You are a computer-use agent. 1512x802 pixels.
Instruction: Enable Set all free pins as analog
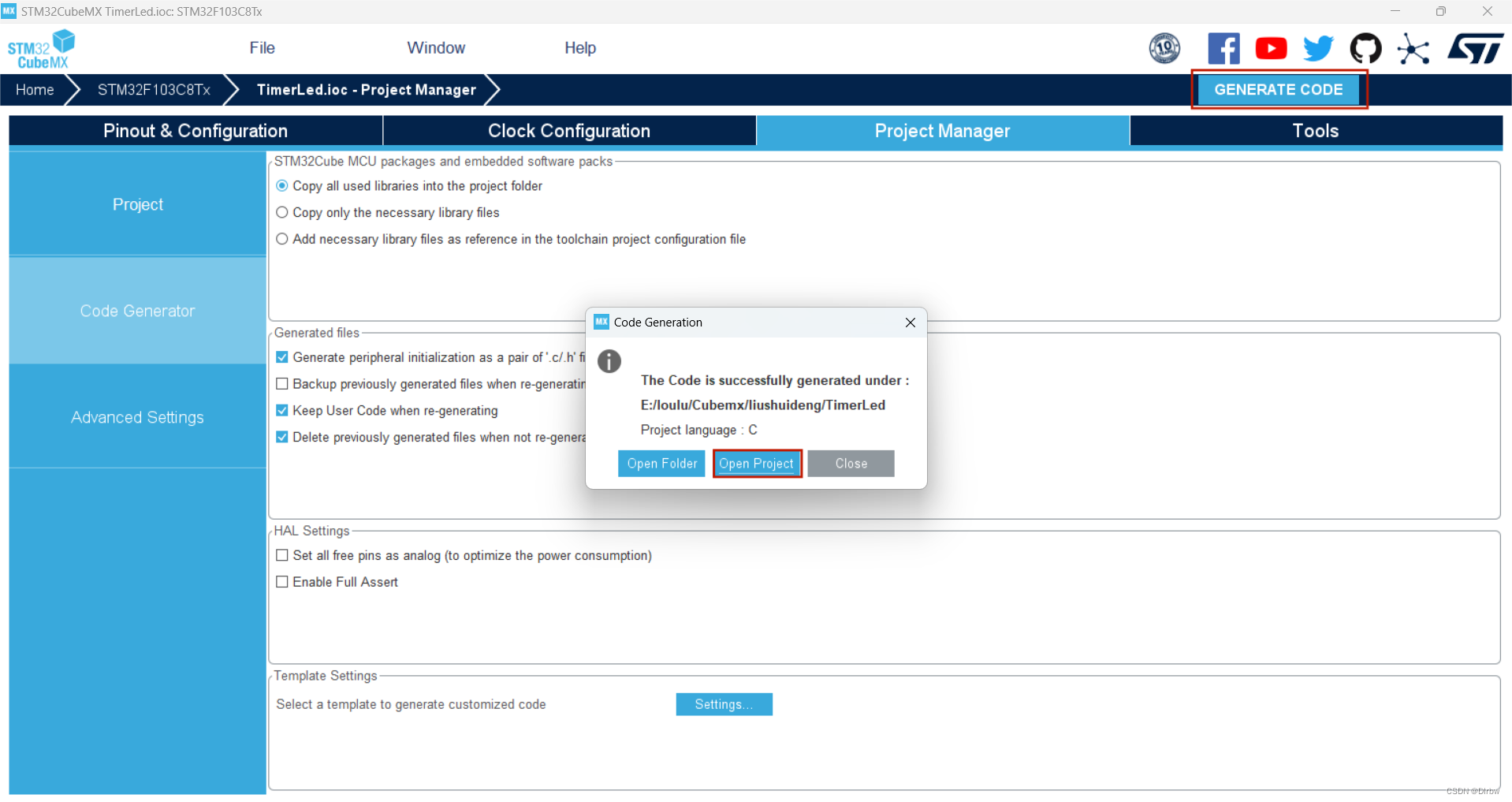[x=281, y=555]
